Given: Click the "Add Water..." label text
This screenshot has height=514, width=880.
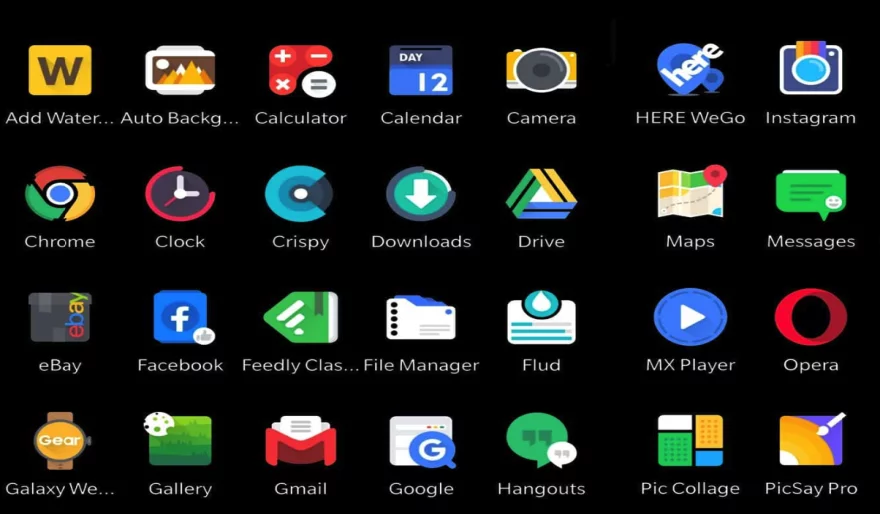Looking at the screenshot, I should coord(59,118).
